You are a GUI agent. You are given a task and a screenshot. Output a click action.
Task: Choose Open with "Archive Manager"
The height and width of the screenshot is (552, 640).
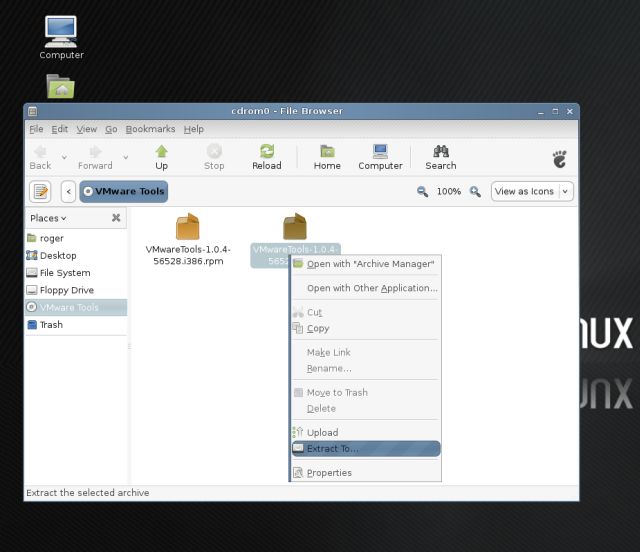click(x=366, y=264)
